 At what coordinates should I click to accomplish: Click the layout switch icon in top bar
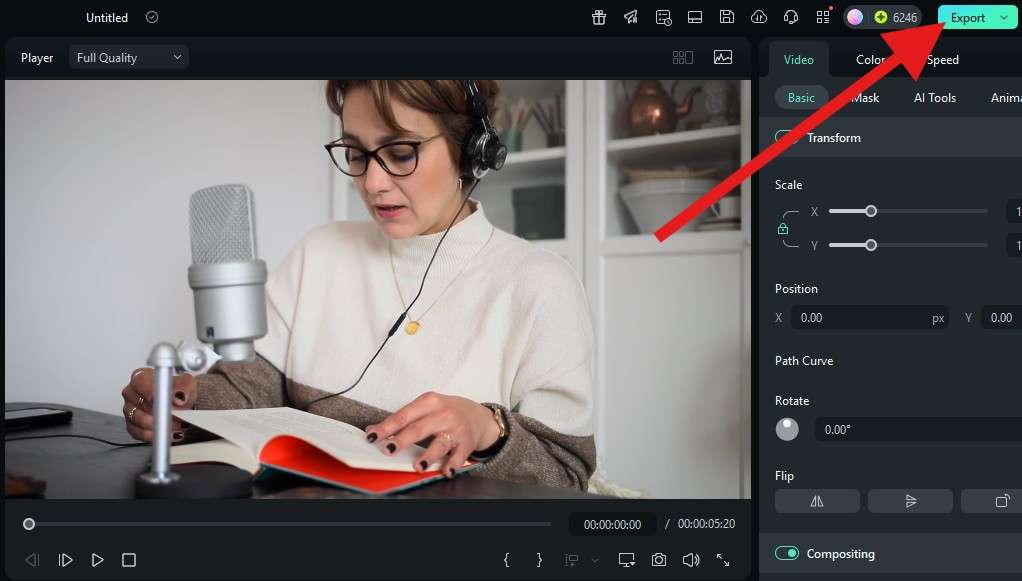coord(695,18)
